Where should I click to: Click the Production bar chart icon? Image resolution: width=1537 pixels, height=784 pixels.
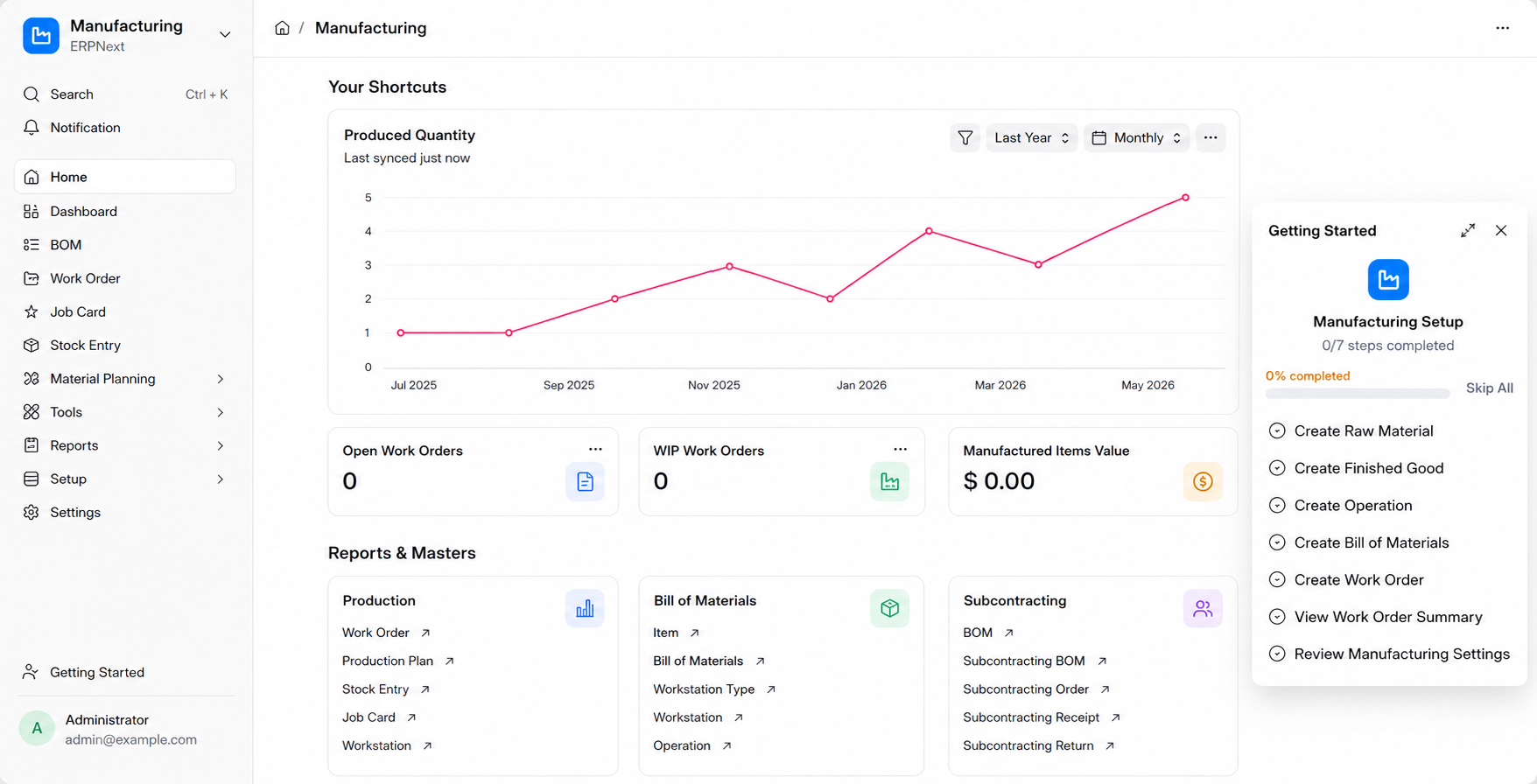point(585,608)
